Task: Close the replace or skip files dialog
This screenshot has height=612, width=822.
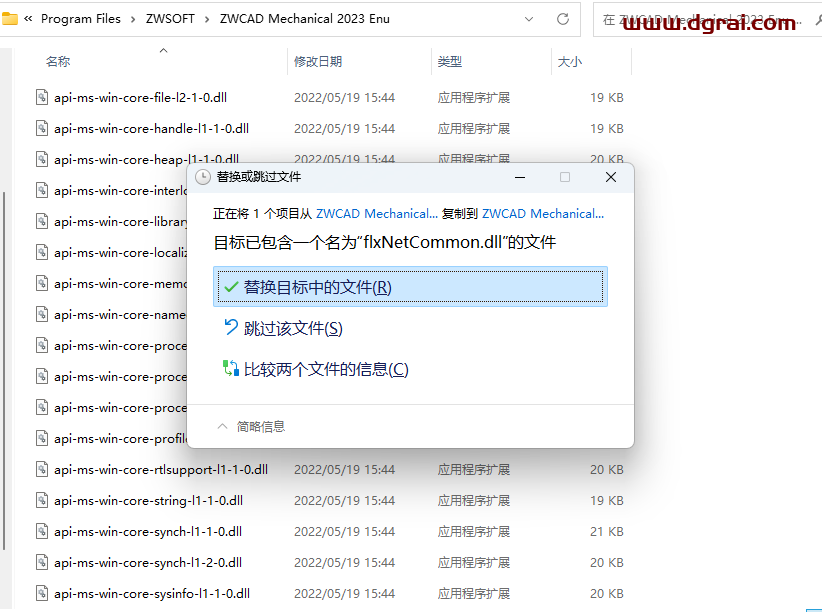Action: click(x=611, y=177)
